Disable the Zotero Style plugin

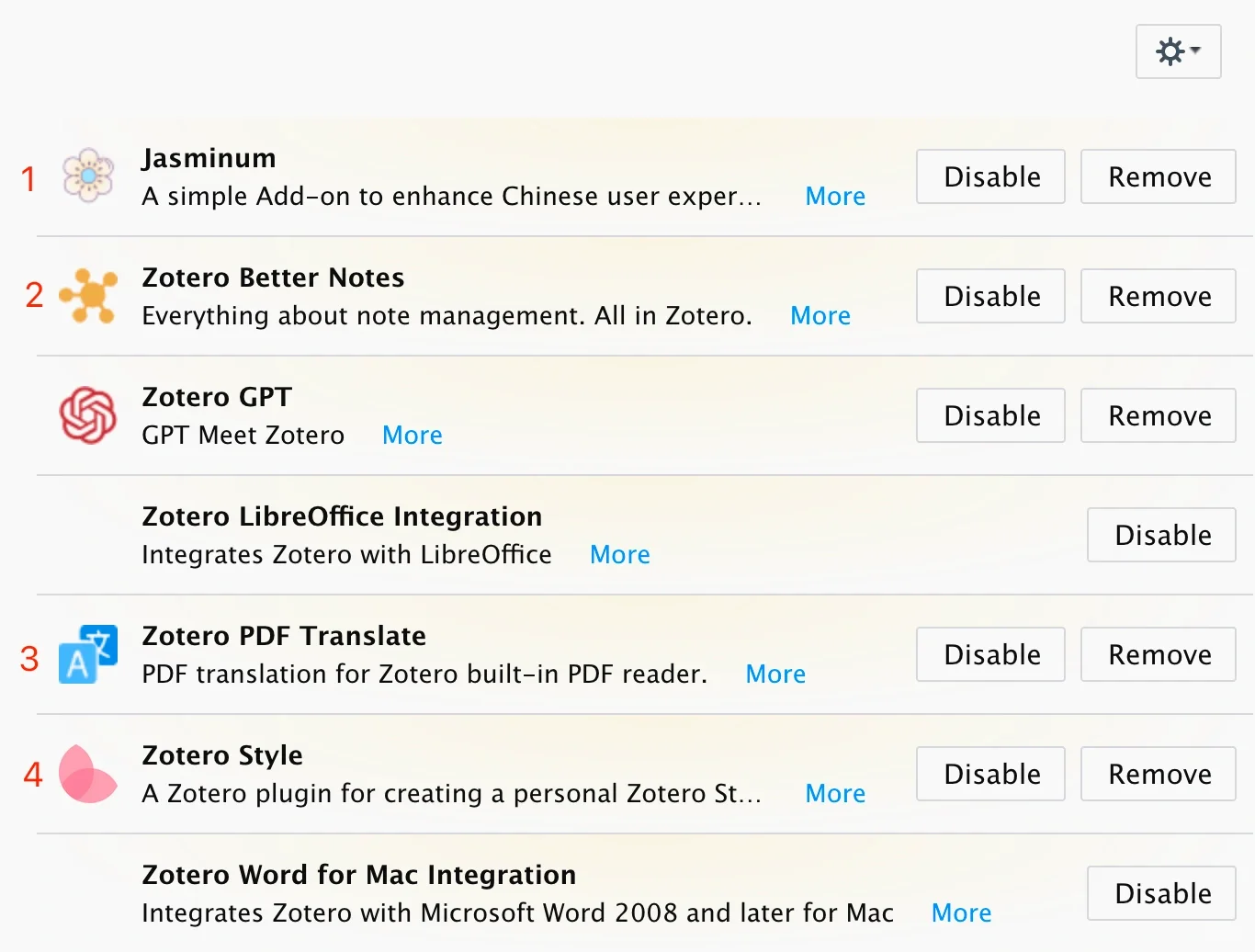tap(990, 774)
